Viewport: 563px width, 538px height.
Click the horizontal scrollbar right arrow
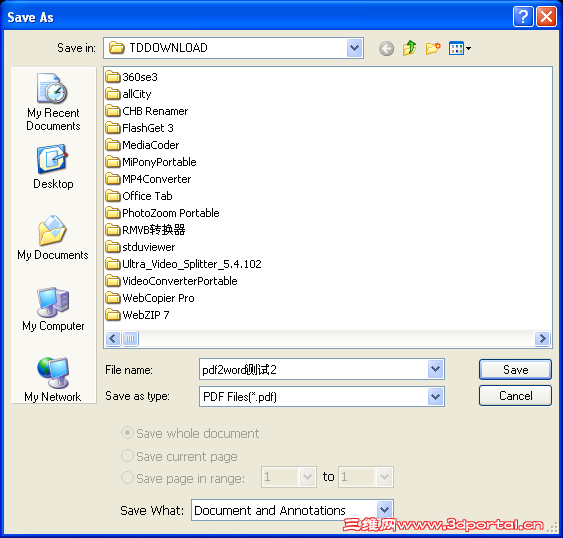542,338
